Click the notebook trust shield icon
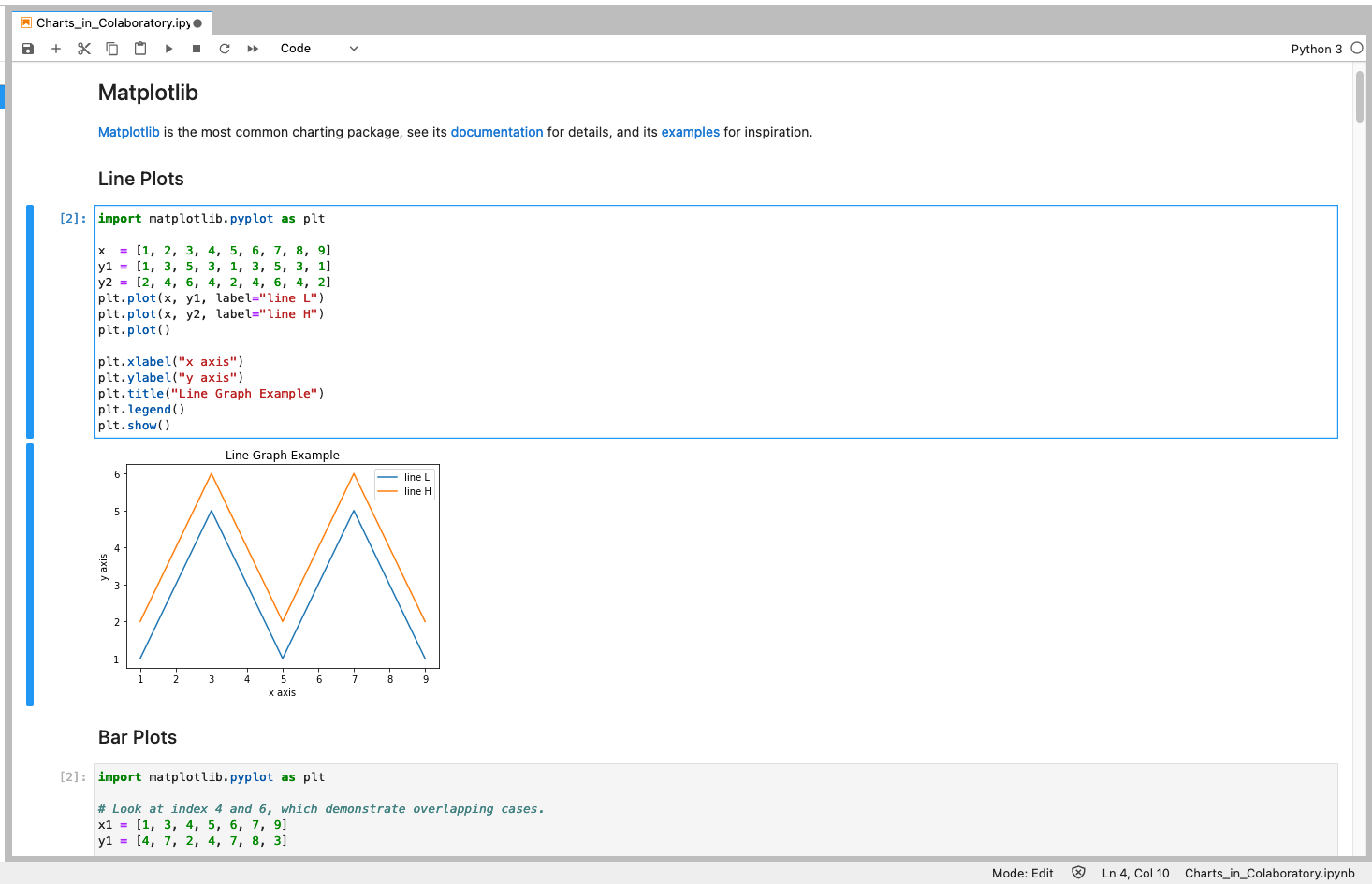 pos(1078,872)
